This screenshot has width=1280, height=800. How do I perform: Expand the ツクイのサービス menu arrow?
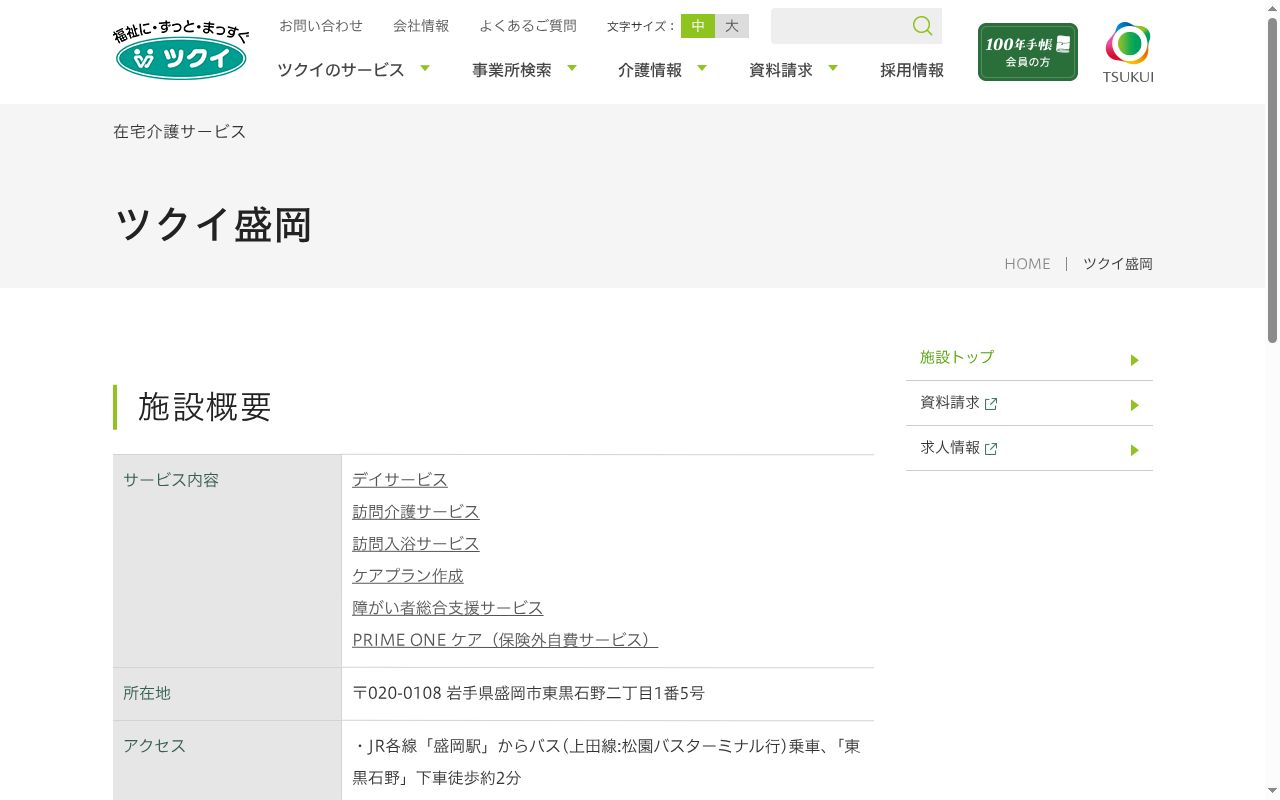coord(425,68)
